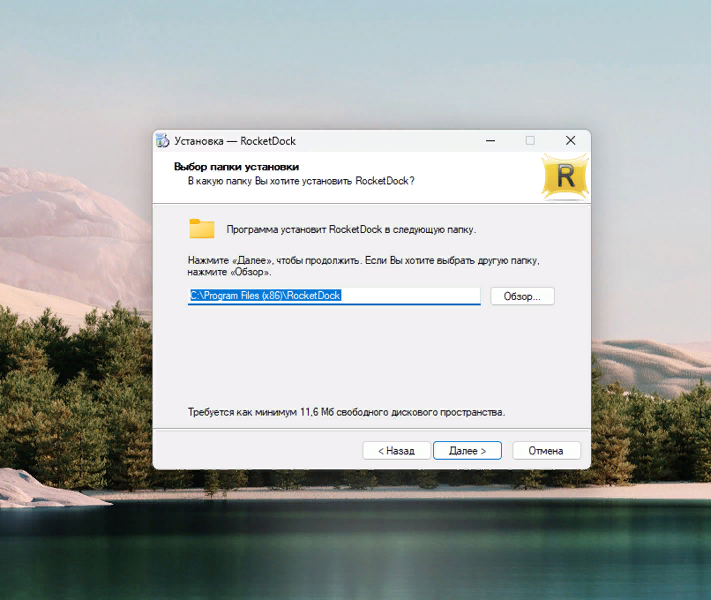The height and width of the screenshot is (600, 711).
Task: Click the Обзор... browse button
Action: [522, 297]
